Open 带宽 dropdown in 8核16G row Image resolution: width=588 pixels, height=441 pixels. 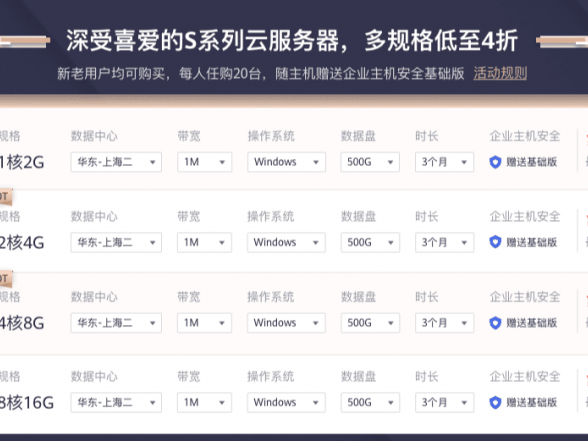pyautogui.click(x=204, y=402)
